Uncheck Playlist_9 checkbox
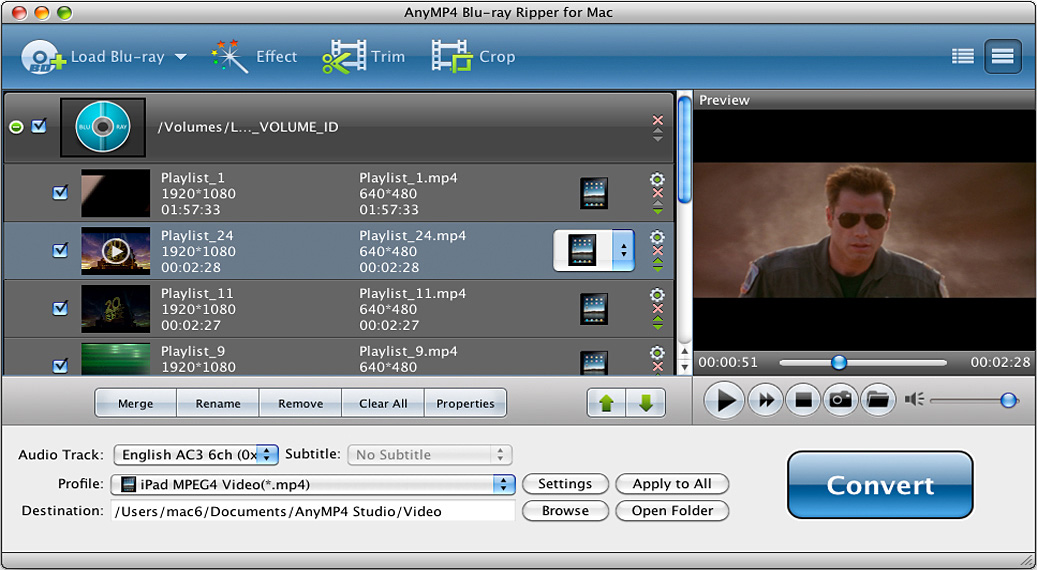1037x570 pixels. 60,365
